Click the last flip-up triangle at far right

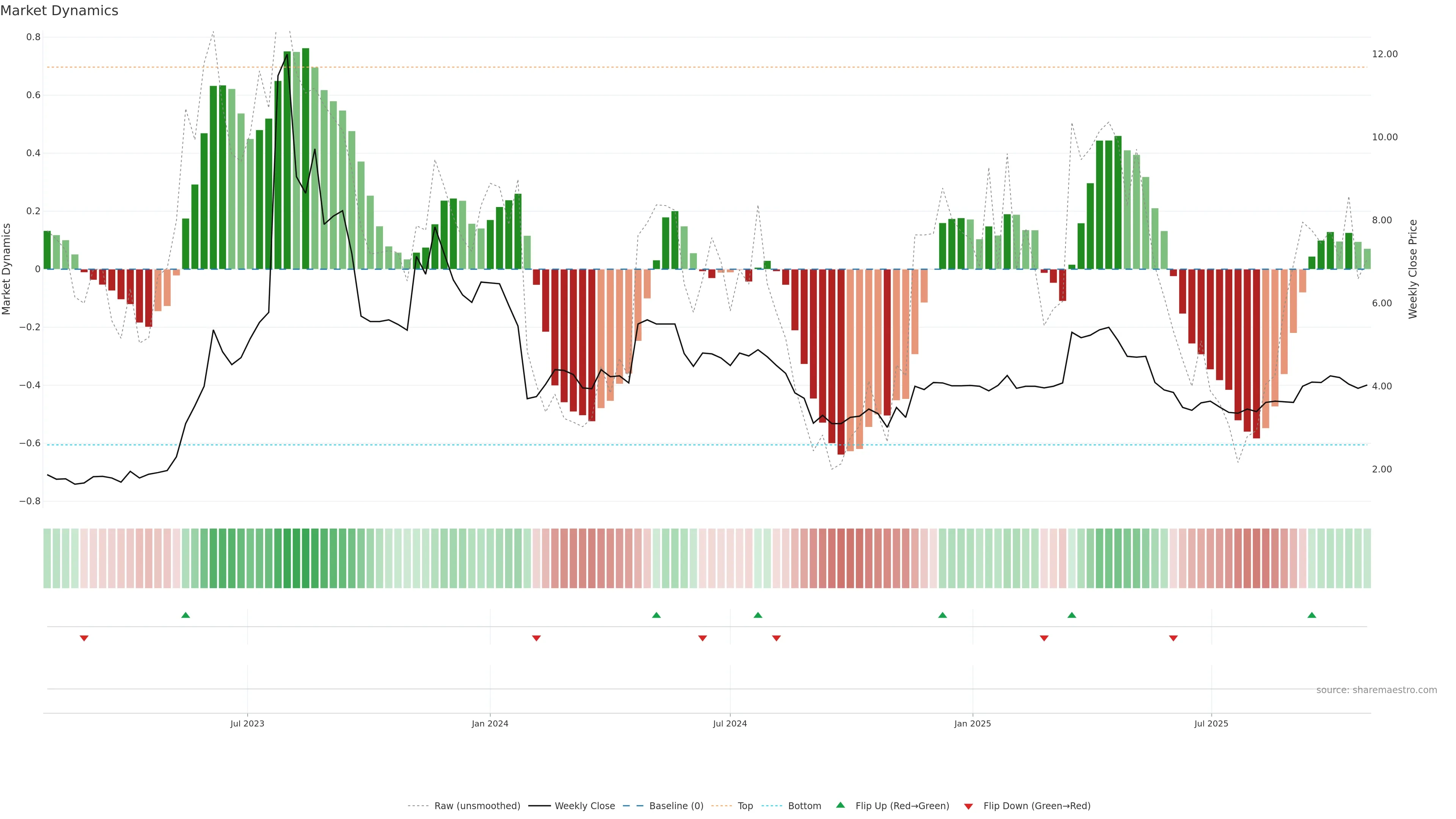tap(1312, 615)
